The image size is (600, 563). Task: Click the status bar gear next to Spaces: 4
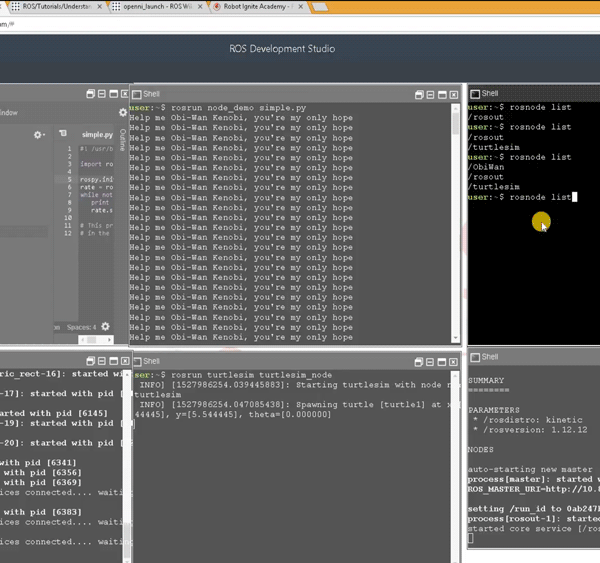[106, 326]
